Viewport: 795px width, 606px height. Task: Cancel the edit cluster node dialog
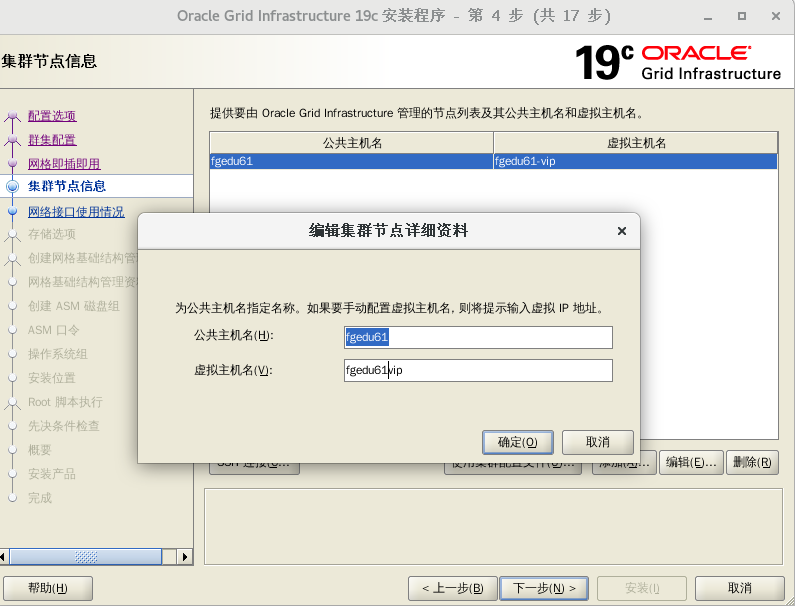point(598,442)
